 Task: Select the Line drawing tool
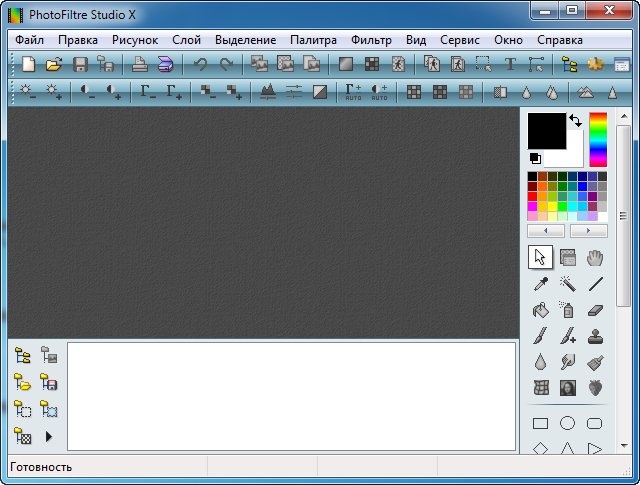pyautogui.click(x=595, y=284)
